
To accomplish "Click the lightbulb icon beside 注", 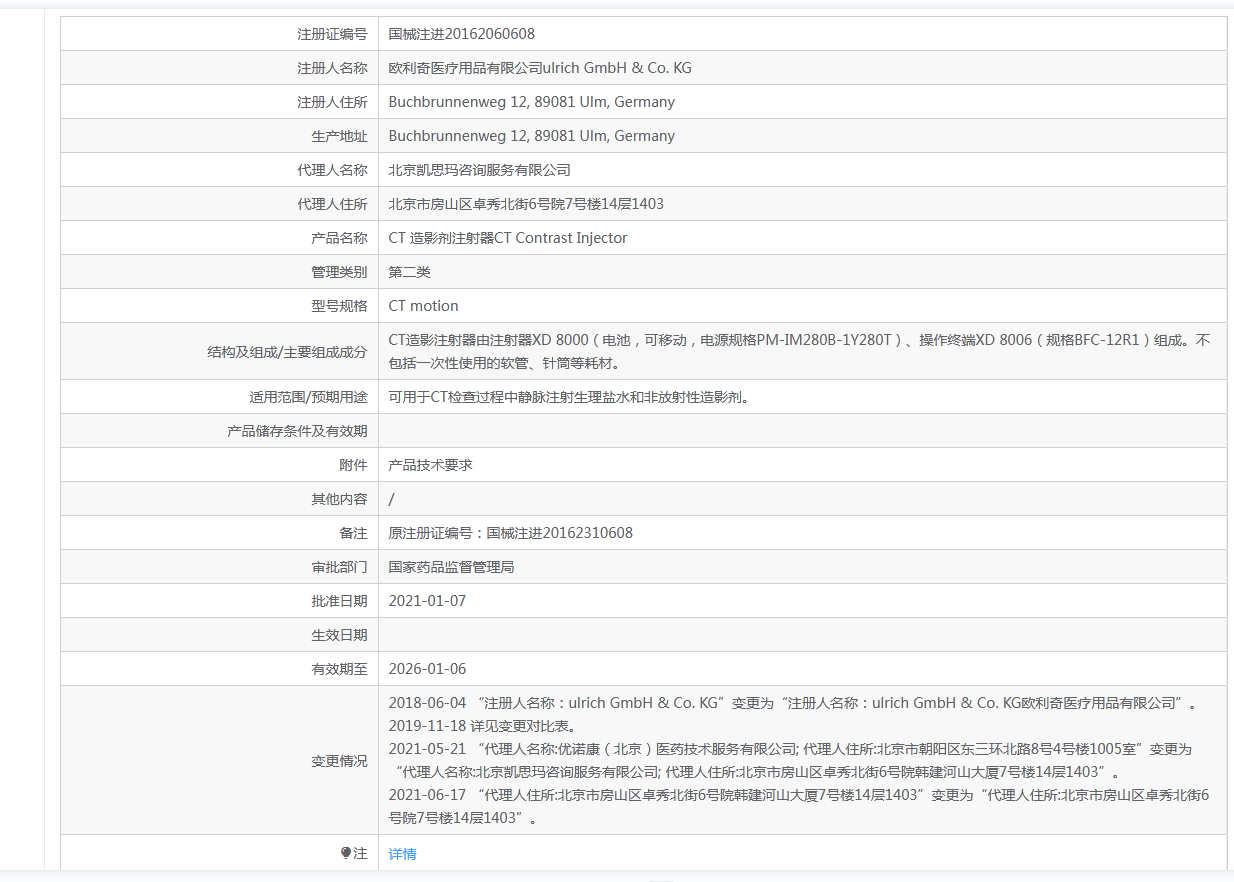I will point(346,853).
